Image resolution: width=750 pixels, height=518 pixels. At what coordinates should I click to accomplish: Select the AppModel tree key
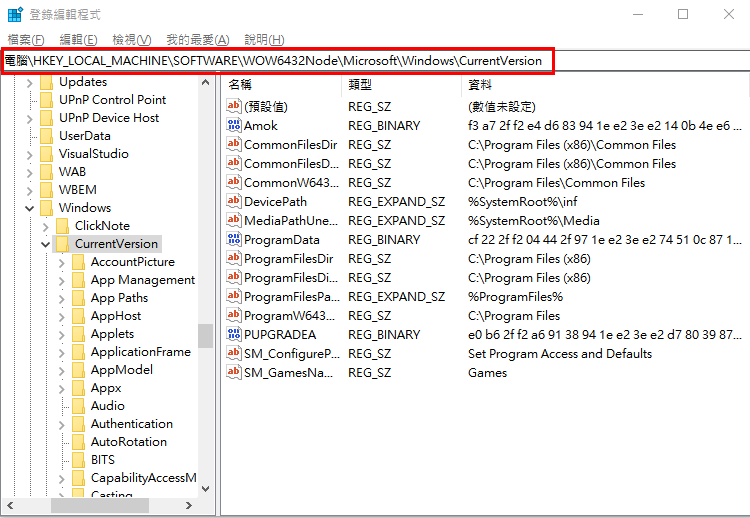pos(122,370)
